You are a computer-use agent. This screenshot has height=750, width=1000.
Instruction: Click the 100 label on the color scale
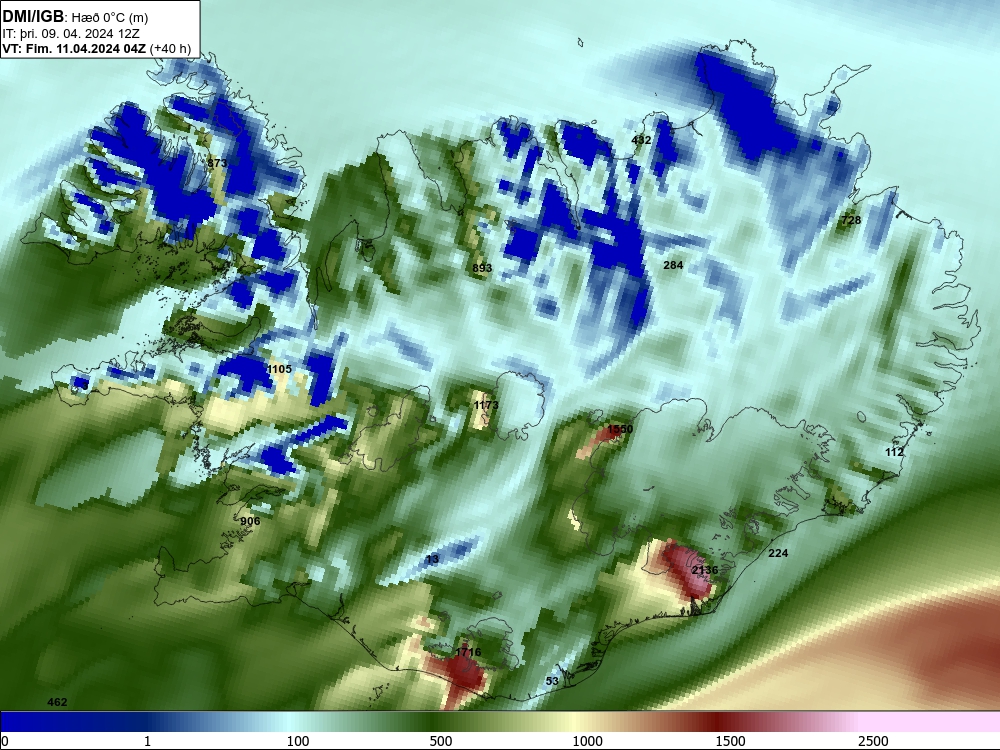(298, 741)
